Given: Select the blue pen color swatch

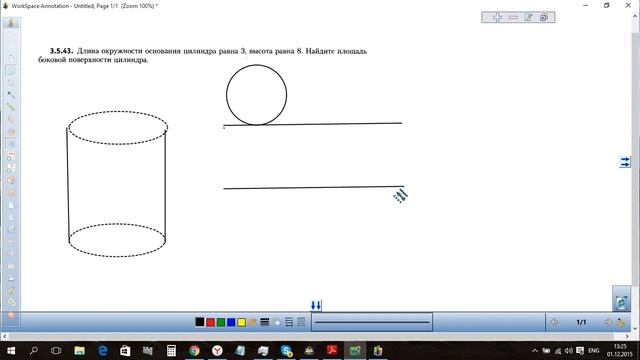Looking at the screenshot, I should pos(231,322).
